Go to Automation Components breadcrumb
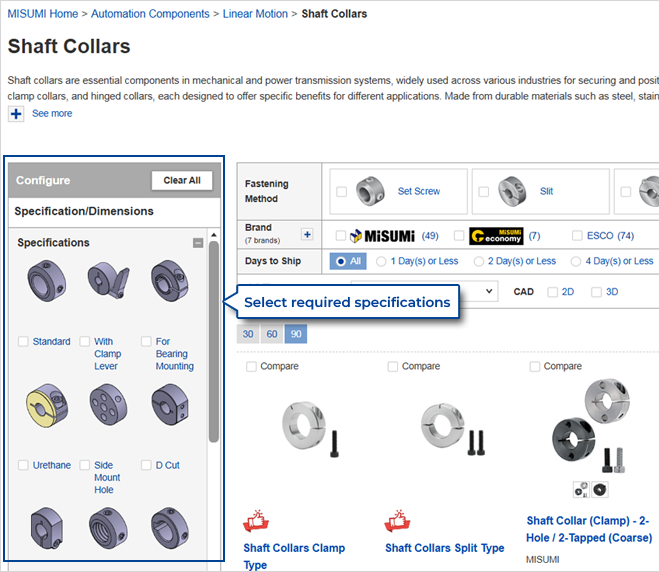Image resolution: width=660 pixels, height=572 pixels. [x=152, y=14]
